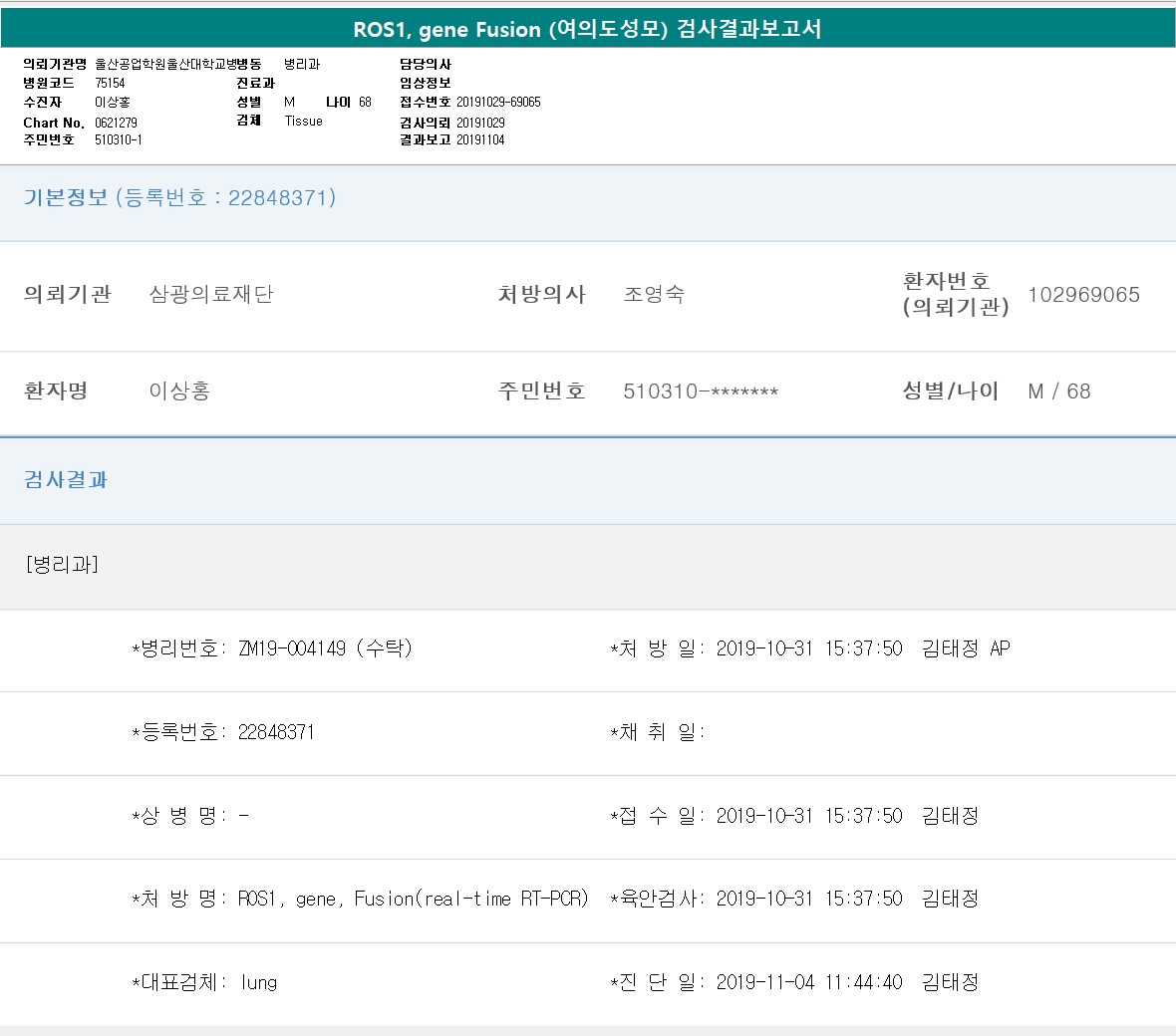The image size is (1176, 1036).
Task: Select the gender/age value 'M / 68'
Action: pyautogui.click(x=1059, y=391)
